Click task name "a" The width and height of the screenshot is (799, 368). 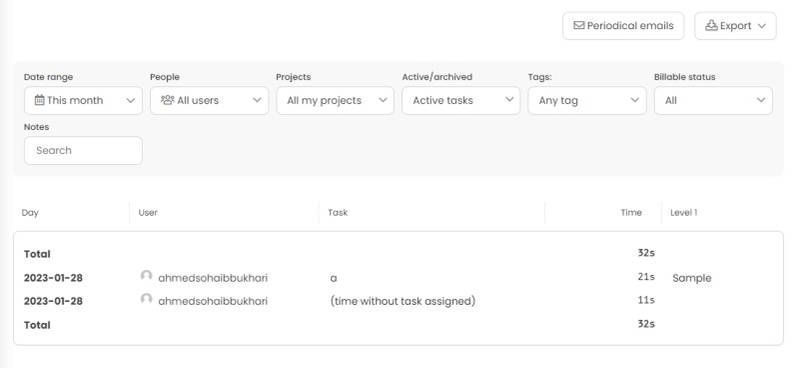tap(334, 279)
